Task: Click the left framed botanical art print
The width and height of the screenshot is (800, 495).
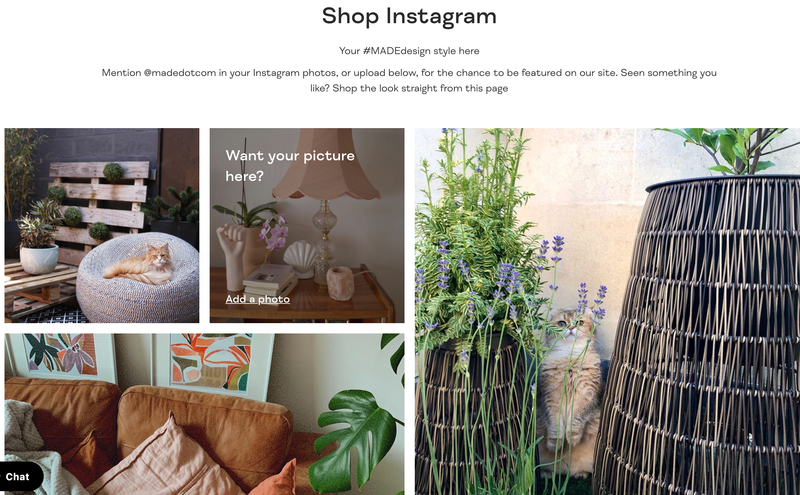Action: tap(62, 356)
